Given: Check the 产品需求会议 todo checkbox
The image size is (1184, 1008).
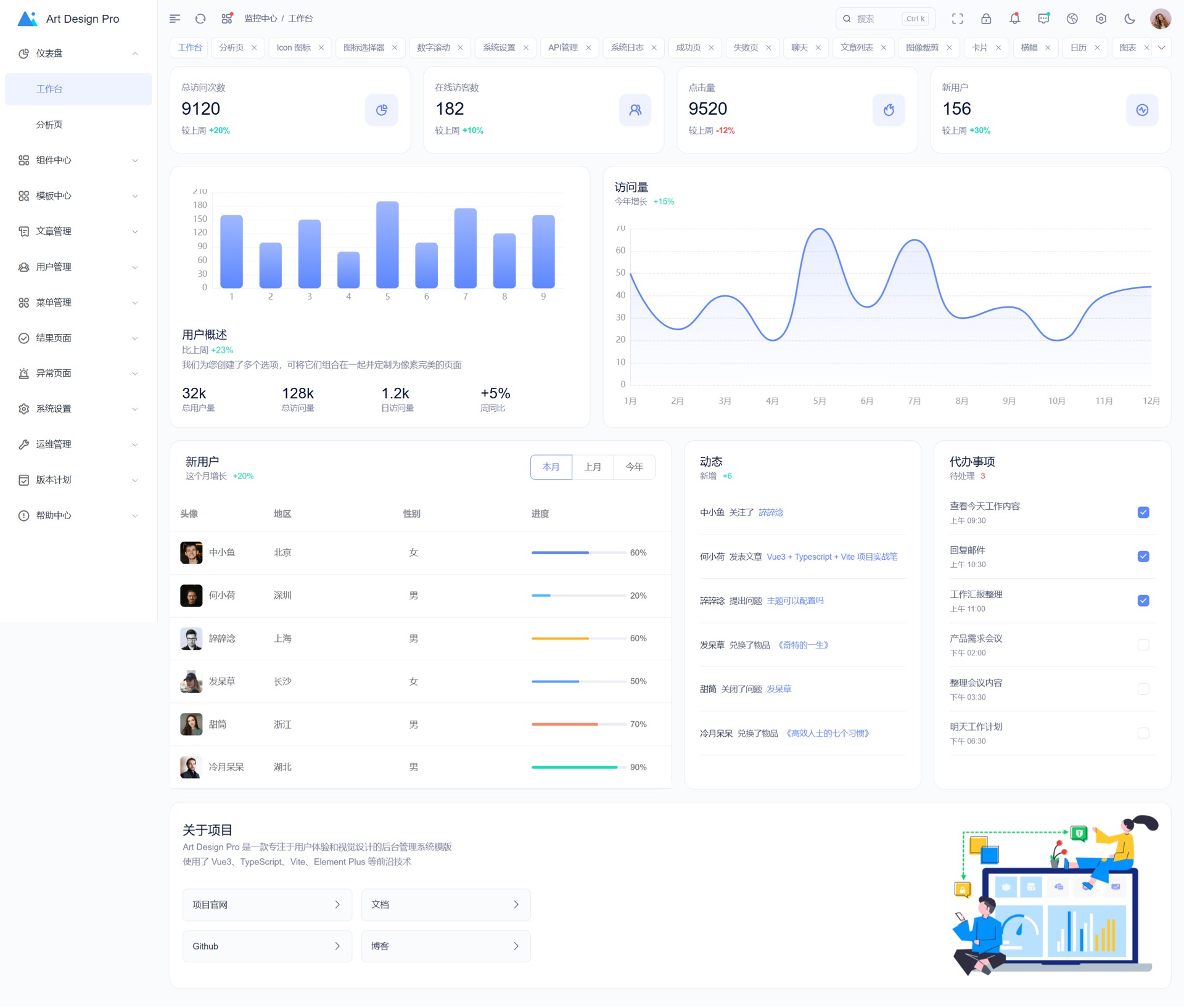Looking at the screenshot, I should pos(1143,645).
